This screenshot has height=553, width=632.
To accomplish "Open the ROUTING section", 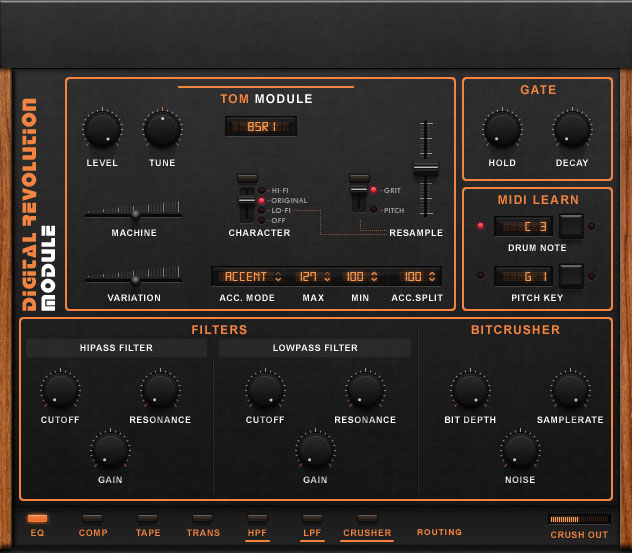I will coord(439,533).
